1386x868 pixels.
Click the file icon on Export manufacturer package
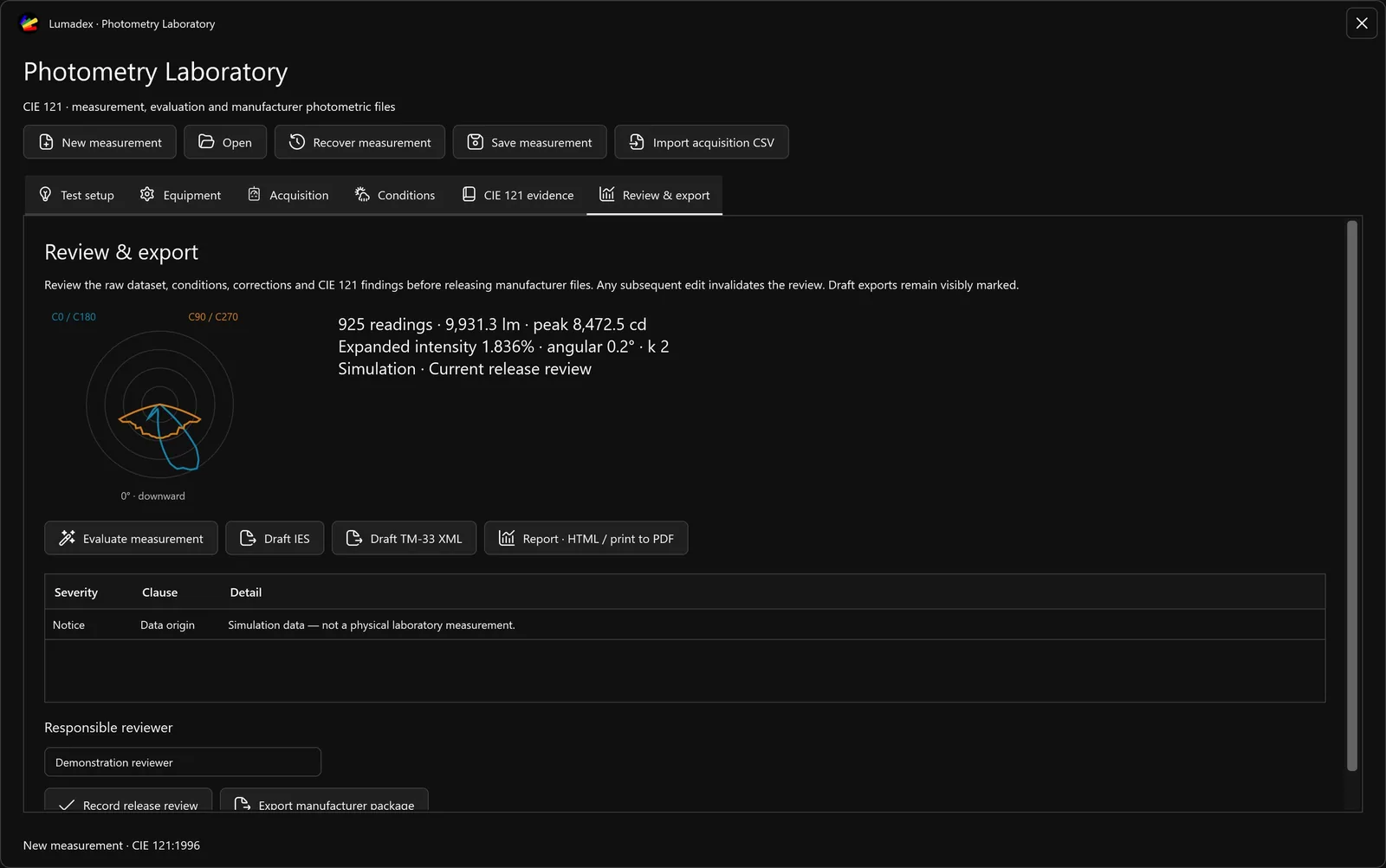point(243,805)
